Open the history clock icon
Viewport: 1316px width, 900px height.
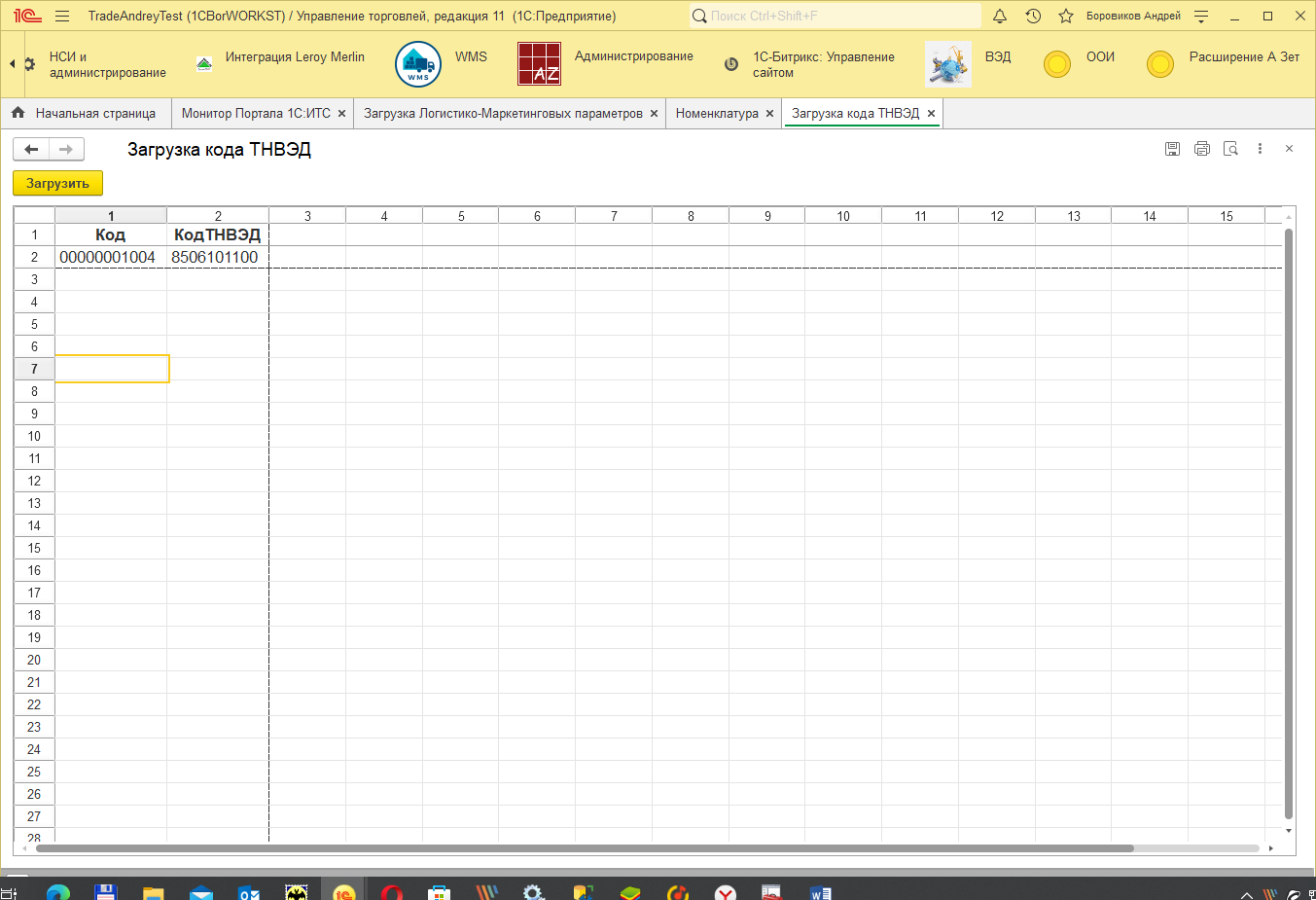1033,16
